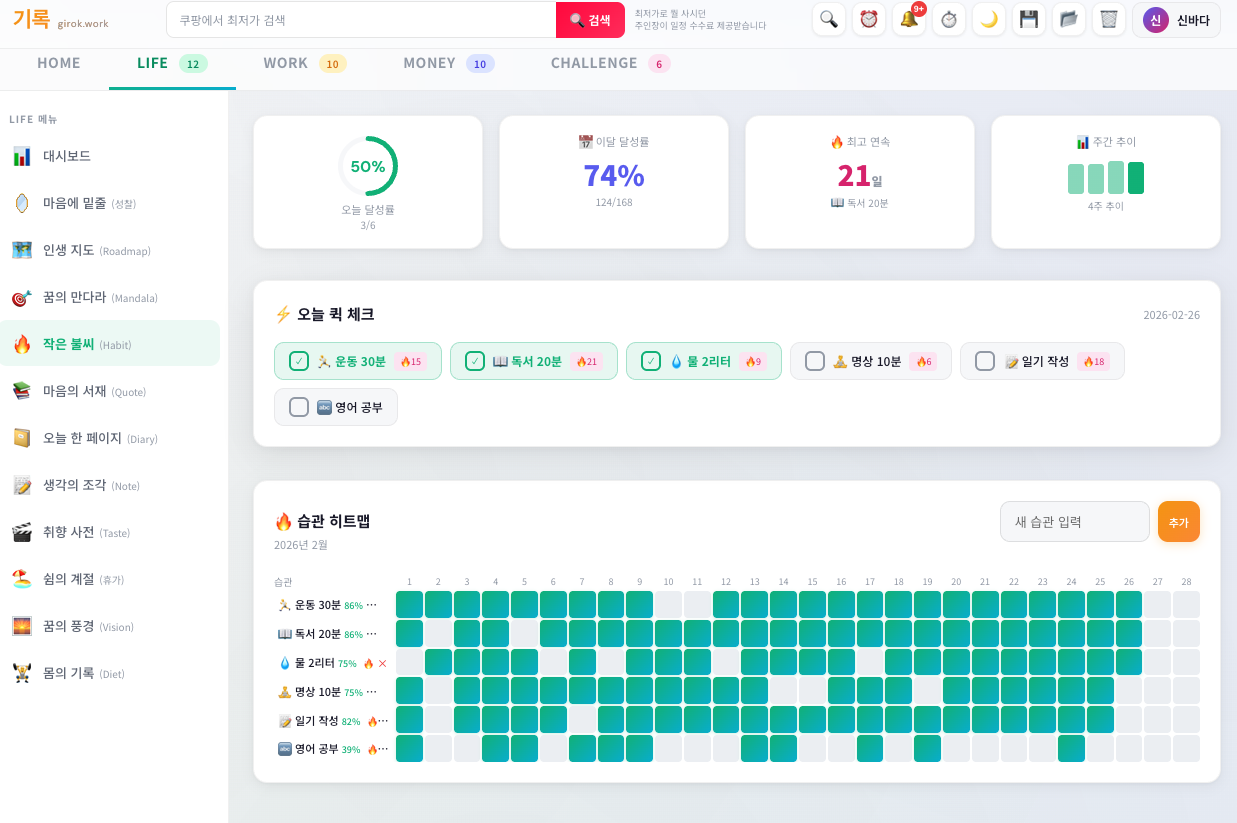Open 마음의 서재 (Quote) in sidebar

pyautogui.click(x=110, y=391)
